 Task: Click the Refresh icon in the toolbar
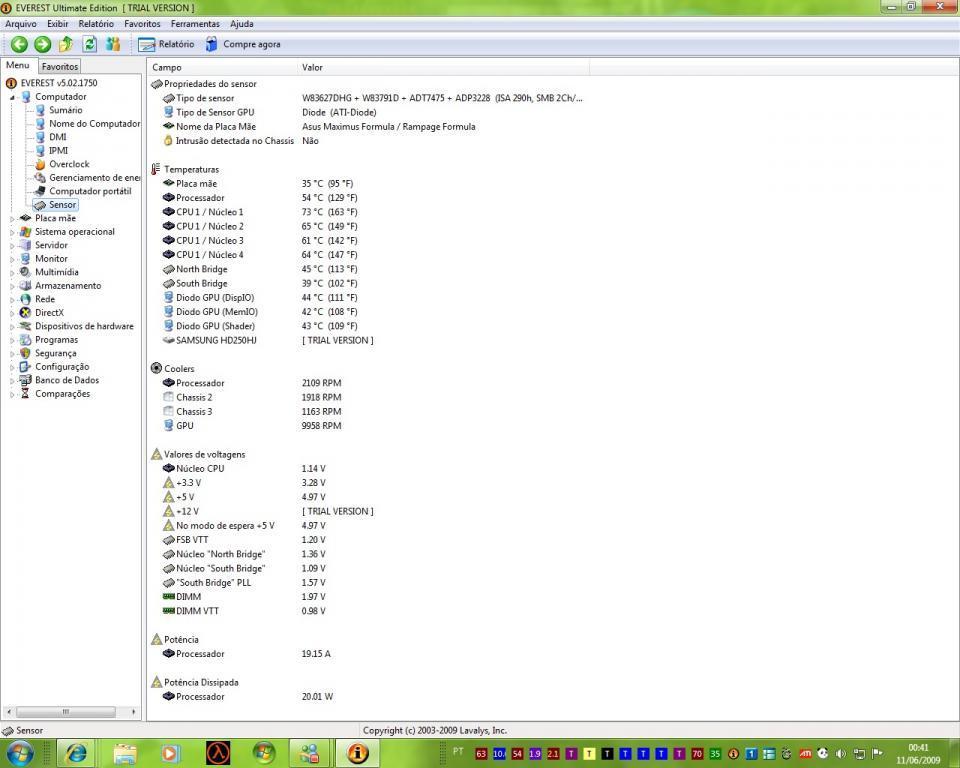89,44
